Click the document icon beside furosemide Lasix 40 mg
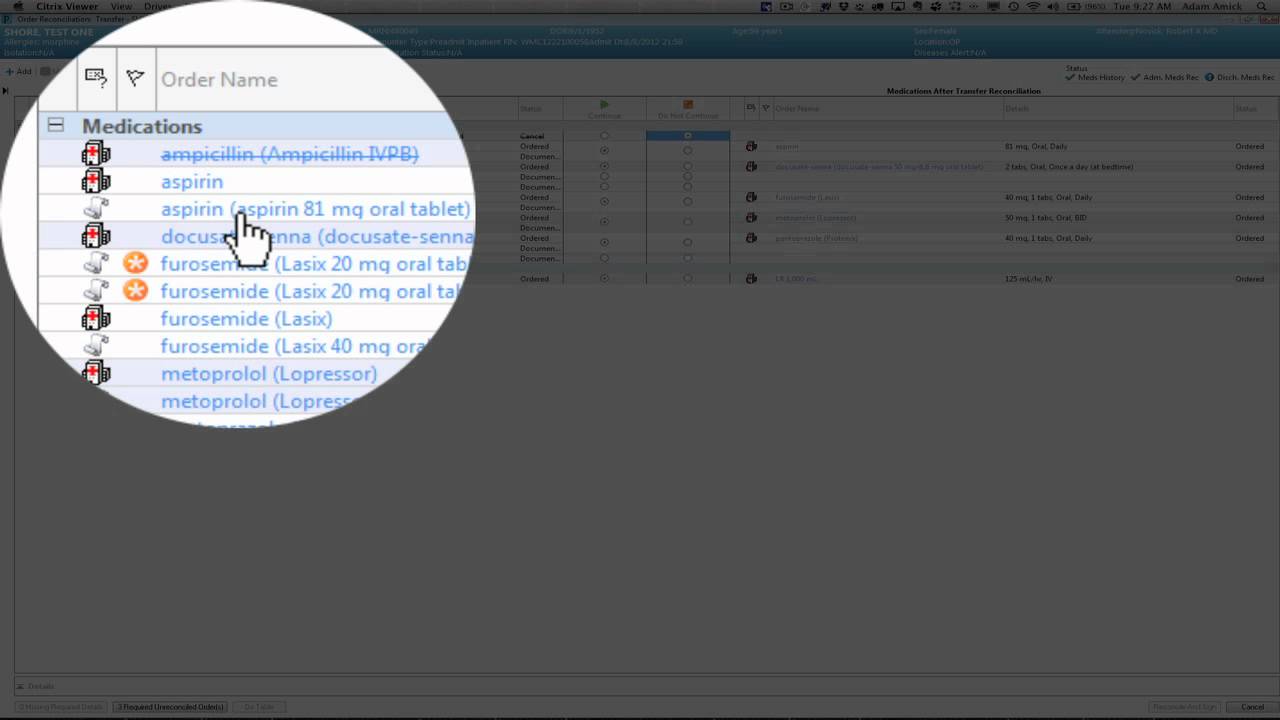1280x720 pixels. pyautogui.click(x=96, y=346)
